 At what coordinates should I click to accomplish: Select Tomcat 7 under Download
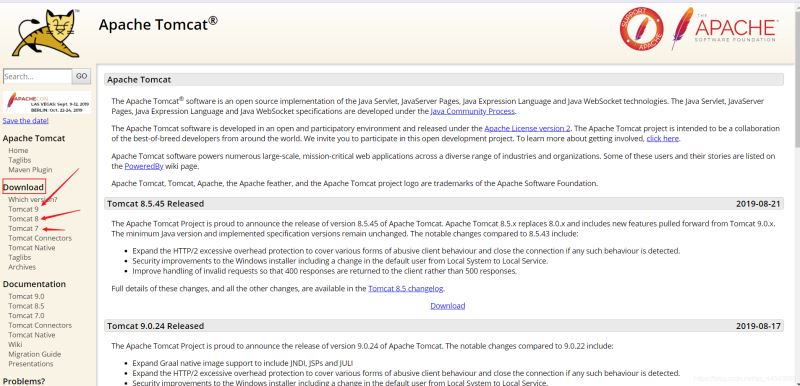tap(23, 228)
